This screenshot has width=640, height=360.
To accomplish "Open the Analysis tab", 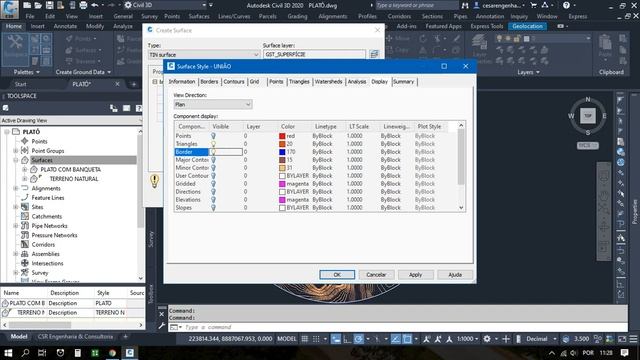I will tap(357, 82).
